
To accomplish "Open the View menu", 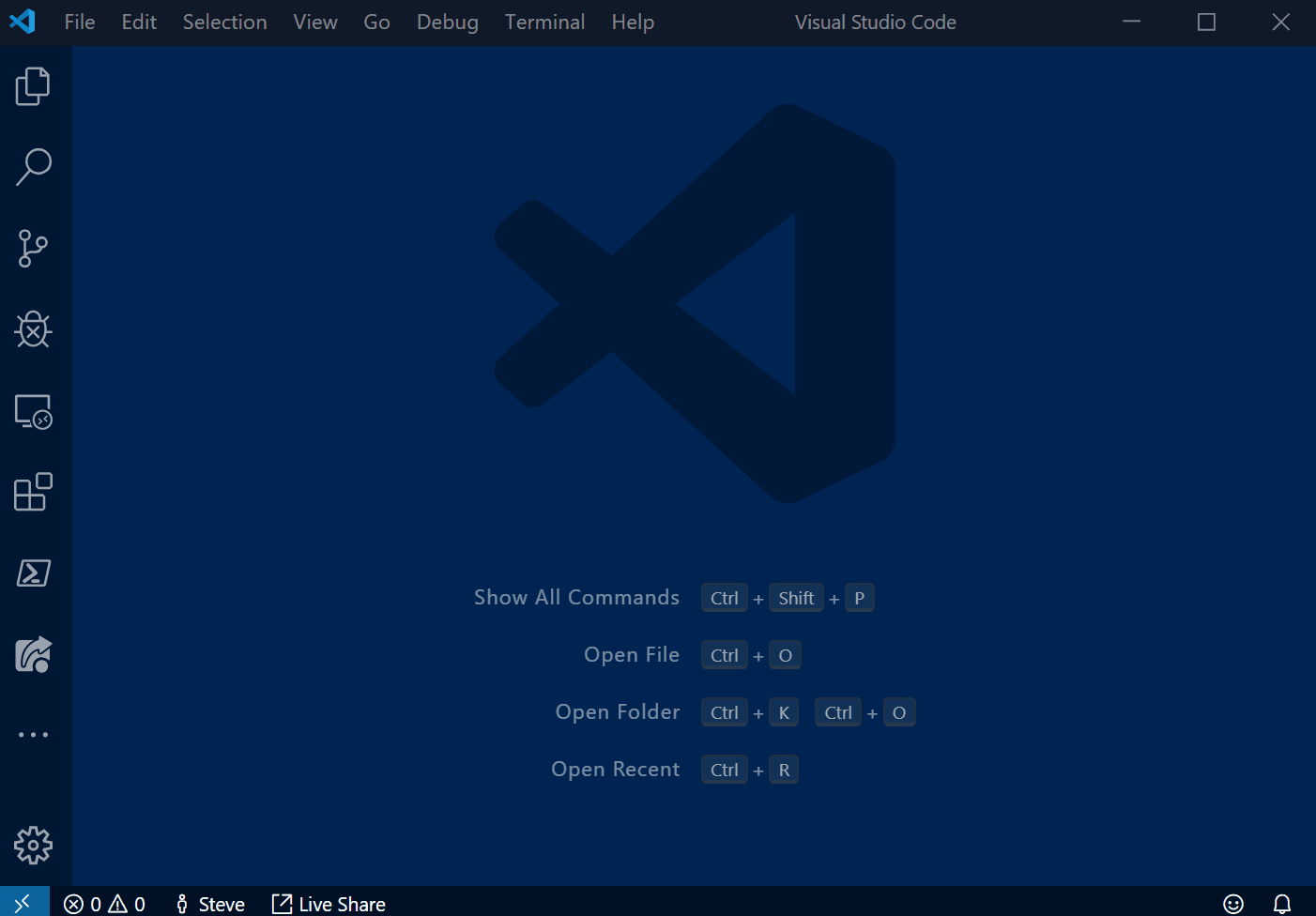I will coord(315,22).
